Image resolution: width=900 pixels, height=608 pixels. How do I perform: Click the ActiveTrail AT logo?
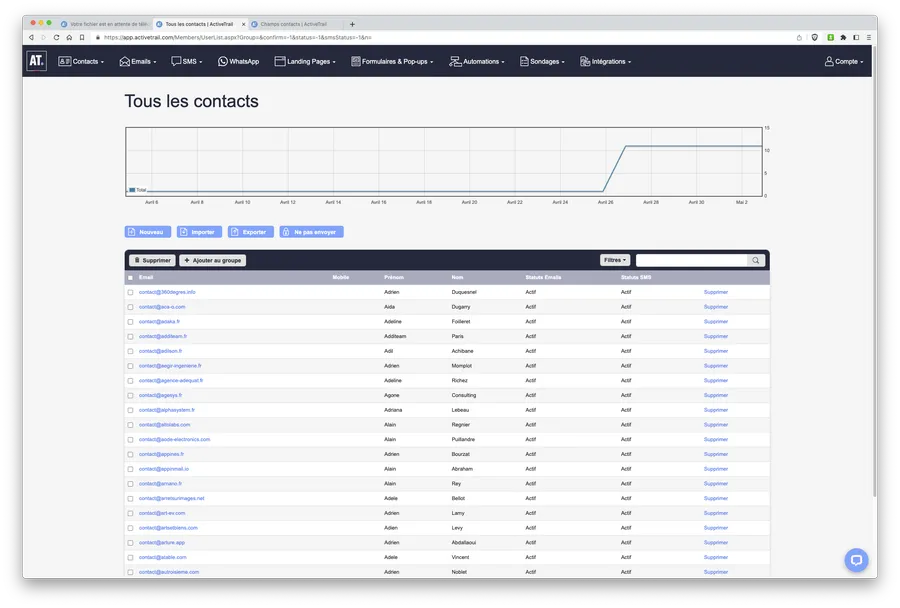[x=37, y=61]
